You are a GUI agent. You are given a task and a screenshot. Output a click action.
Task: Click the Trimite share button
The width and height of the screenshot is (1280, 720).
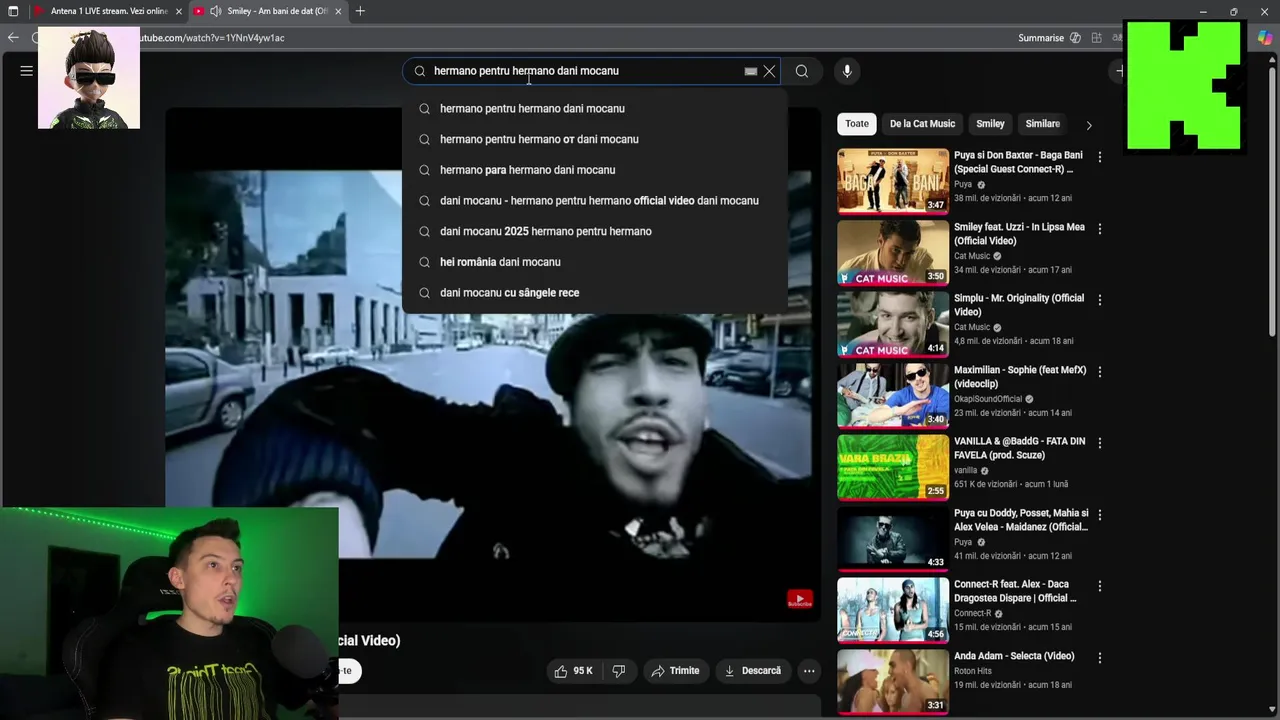click(x=675, y=671)
